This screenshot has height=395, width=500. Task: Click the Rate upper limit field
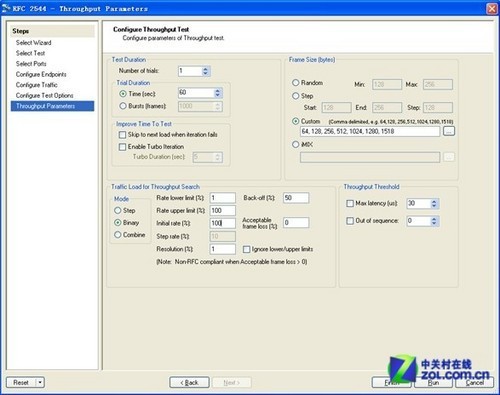tap(222, 211)
